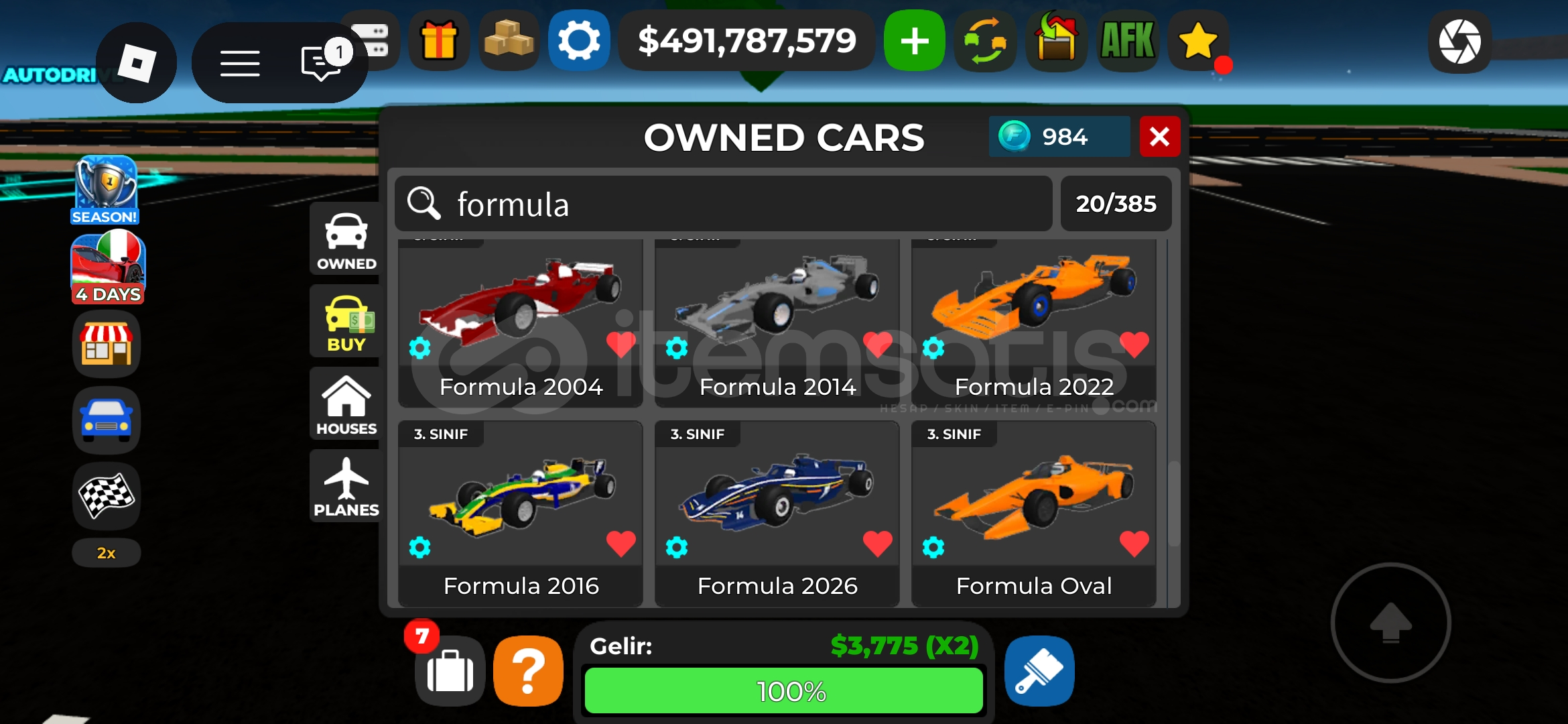Toggle favorite heart on Formula Oval

pos(1134,544)
